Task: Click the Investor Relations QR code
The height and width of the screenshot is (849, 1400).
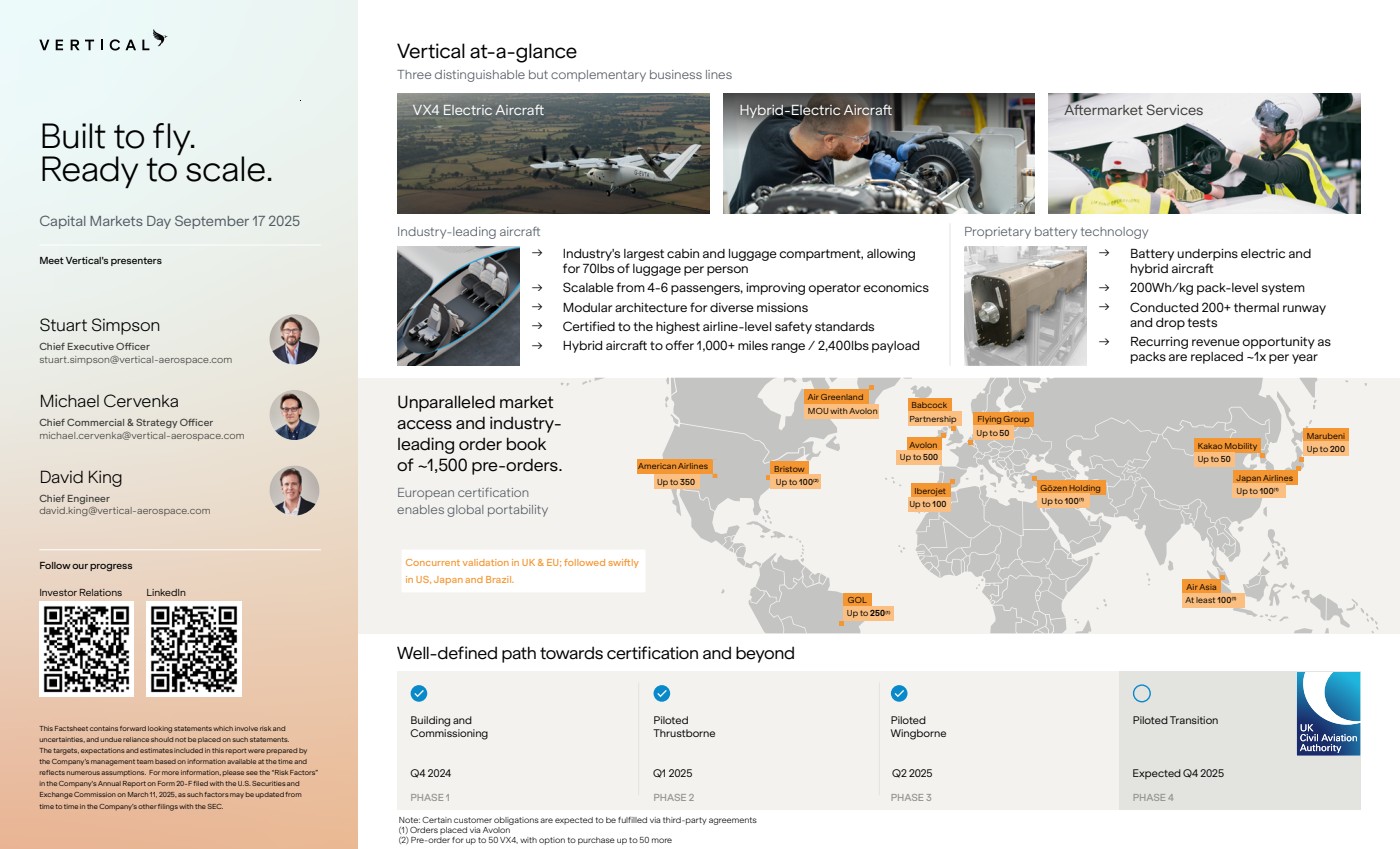Action: [86, 648]
